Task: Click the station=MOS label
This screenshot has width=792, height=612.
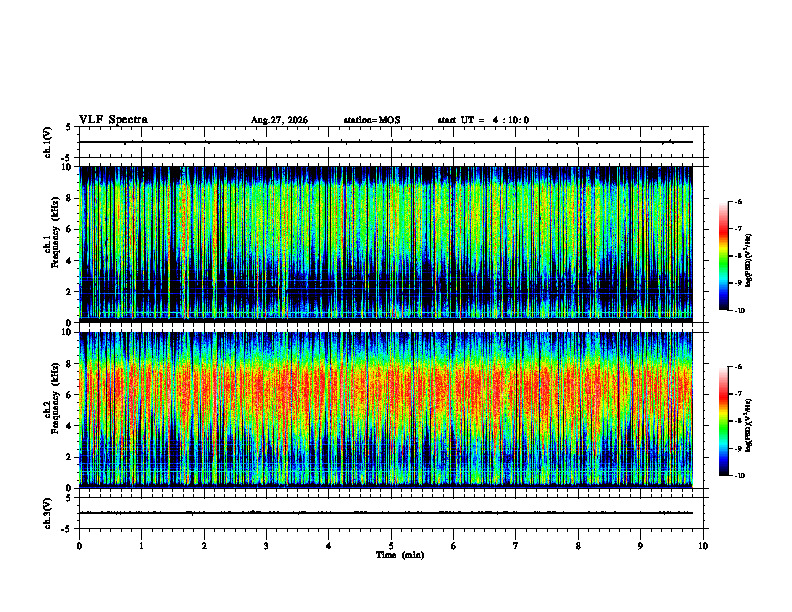Action: (372, 120)
